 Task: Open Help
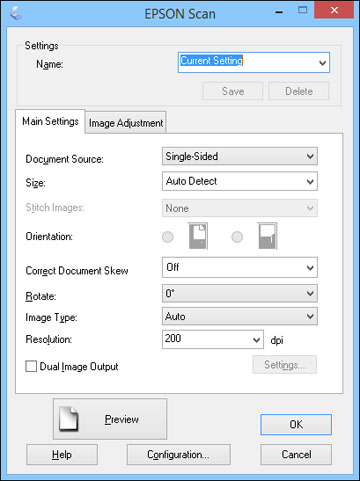pyautogui.click(x=62, y=454)
